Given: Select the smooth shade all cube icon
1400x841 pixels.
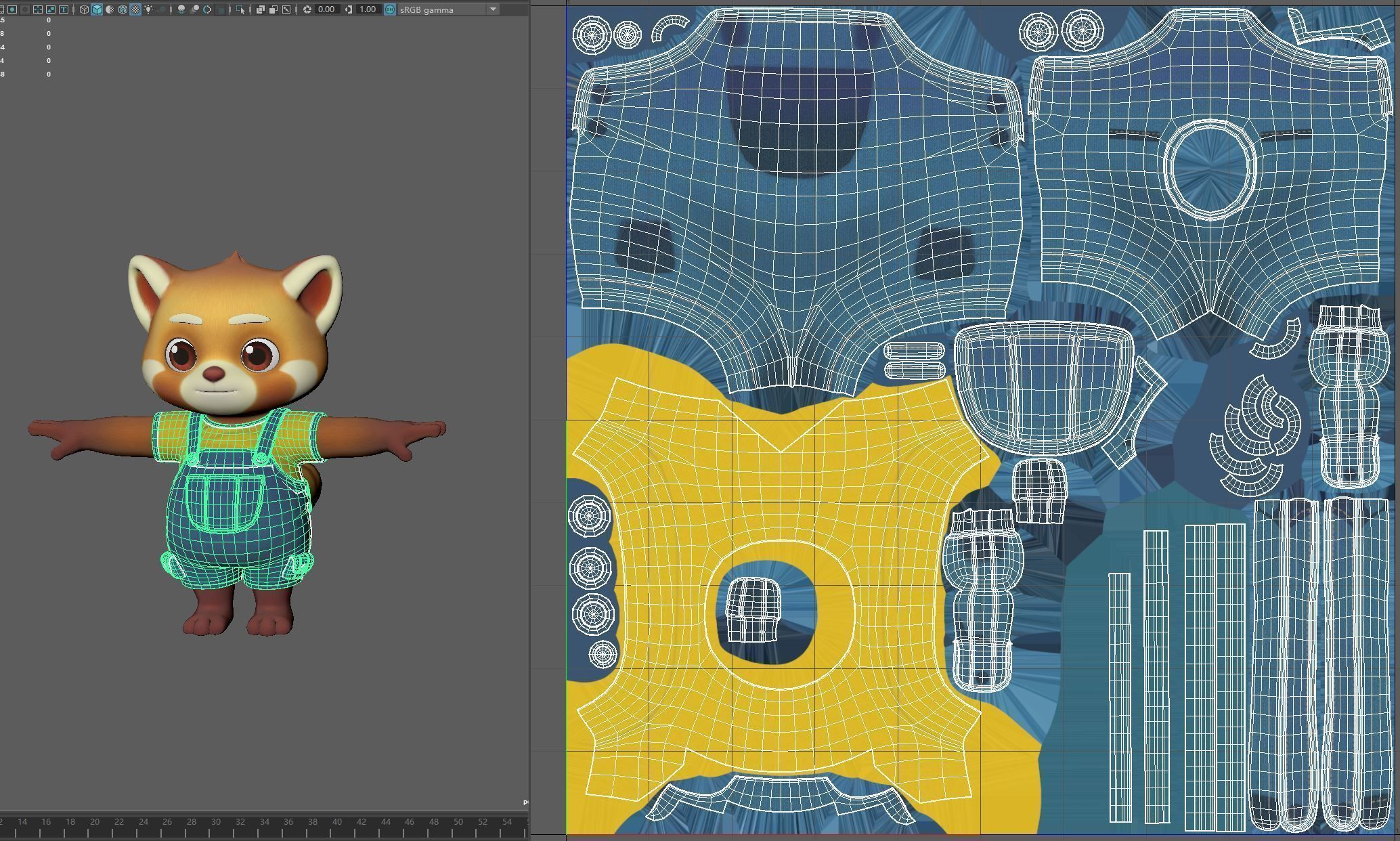Looking at the screenshot, I should [97, 9].
